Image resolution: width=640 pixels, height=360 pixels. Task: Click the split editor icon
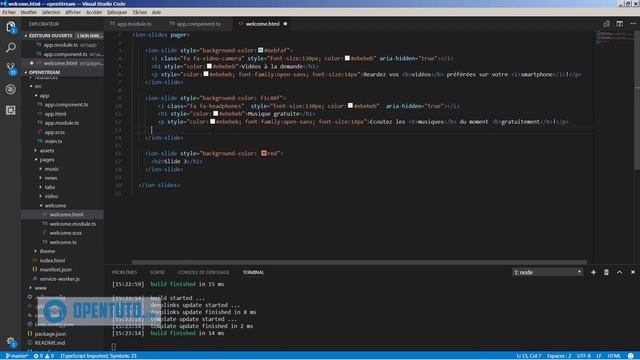(619, 24)
